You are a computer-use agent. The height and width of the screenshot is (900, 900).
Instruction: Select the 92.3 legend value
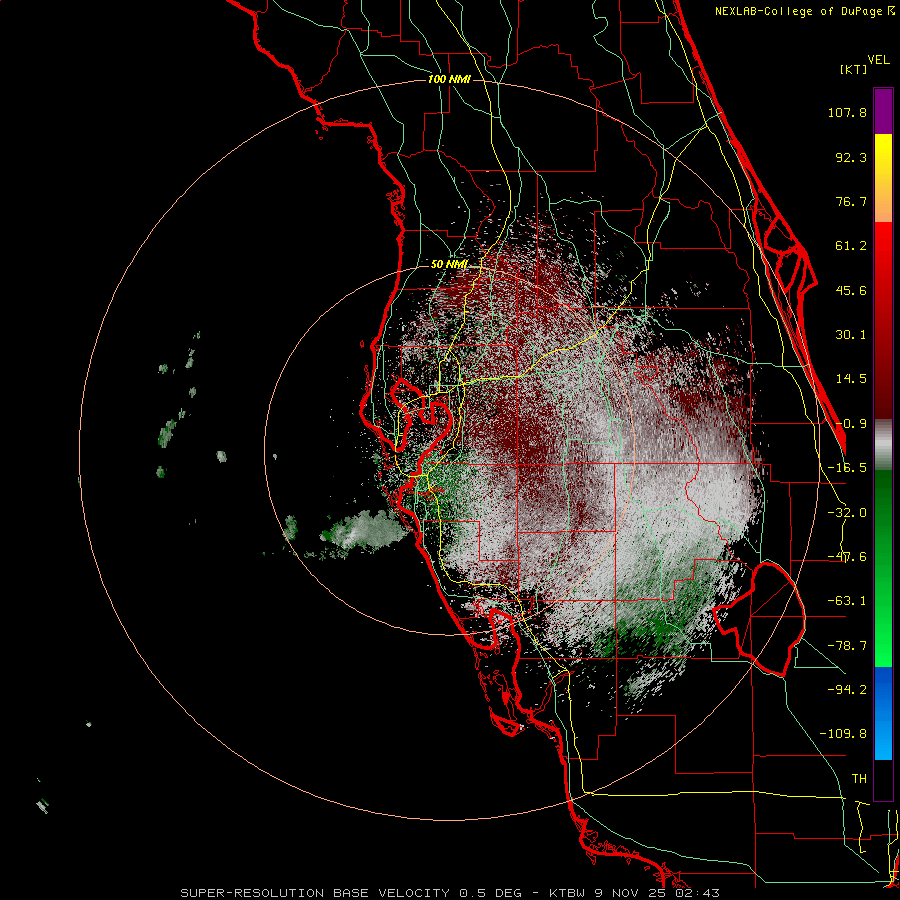click(851, 157)
